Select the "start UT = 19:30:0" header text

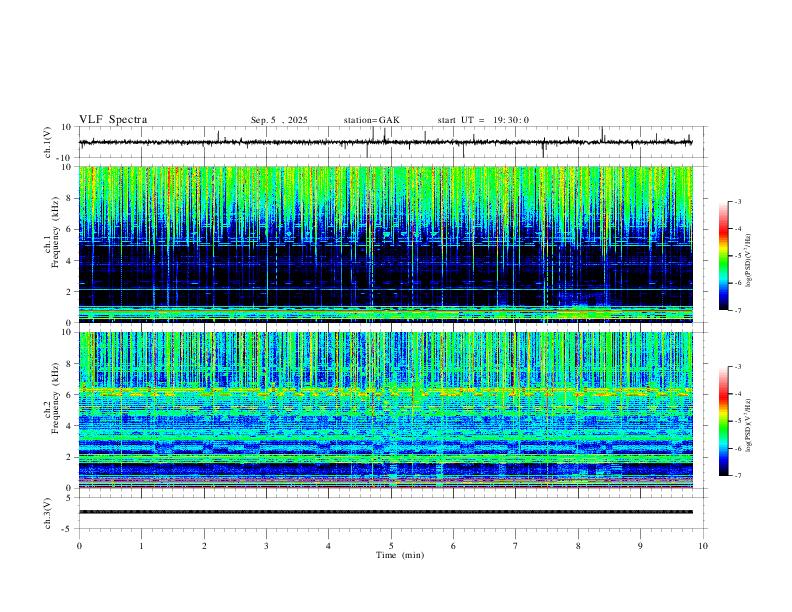(x=483, y=120)
